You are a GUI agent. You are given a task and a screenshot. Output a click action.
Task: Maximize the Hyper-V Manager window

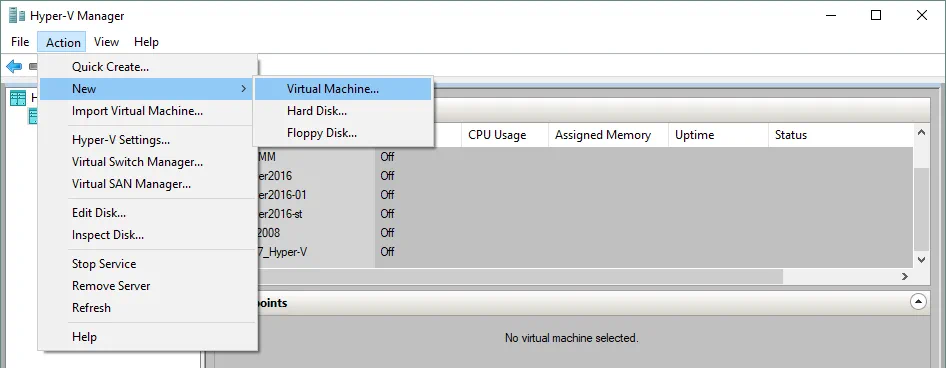876,16
